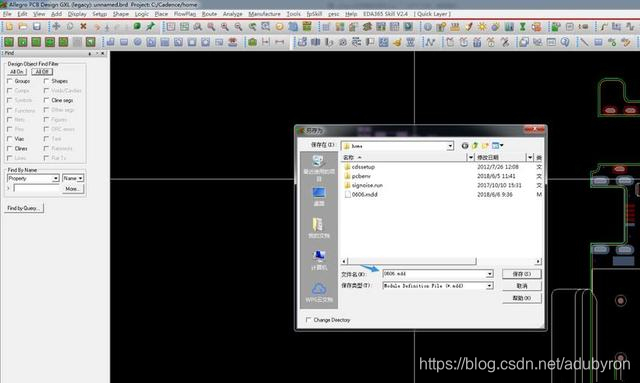Image resolution: width=640 pixels, height=383 pixels.
Task: Enable the Nets checkbox in Find filter
Action: [x=10, y=120]
